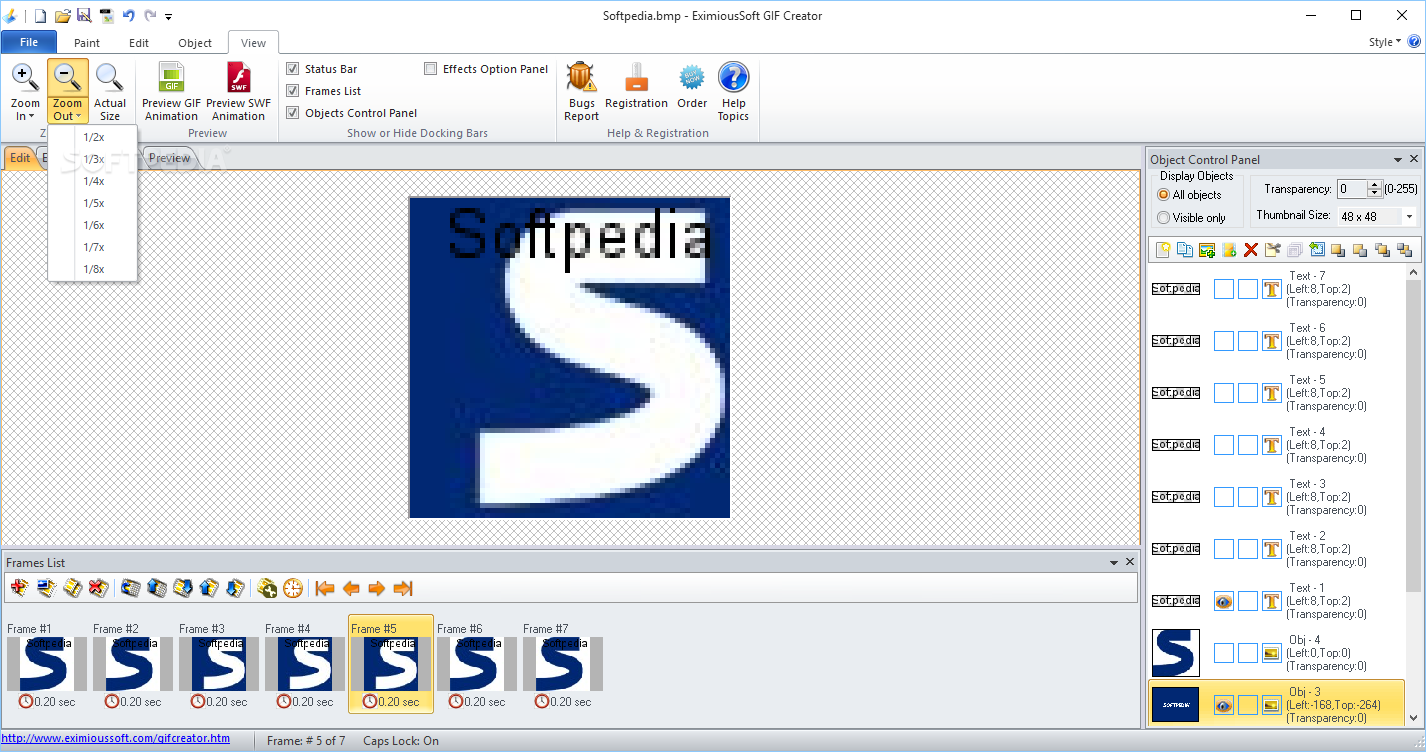Open the Zoom In dropdown arrow
Viewport: 1426px width, 752px height.
[x=32, y=117]
